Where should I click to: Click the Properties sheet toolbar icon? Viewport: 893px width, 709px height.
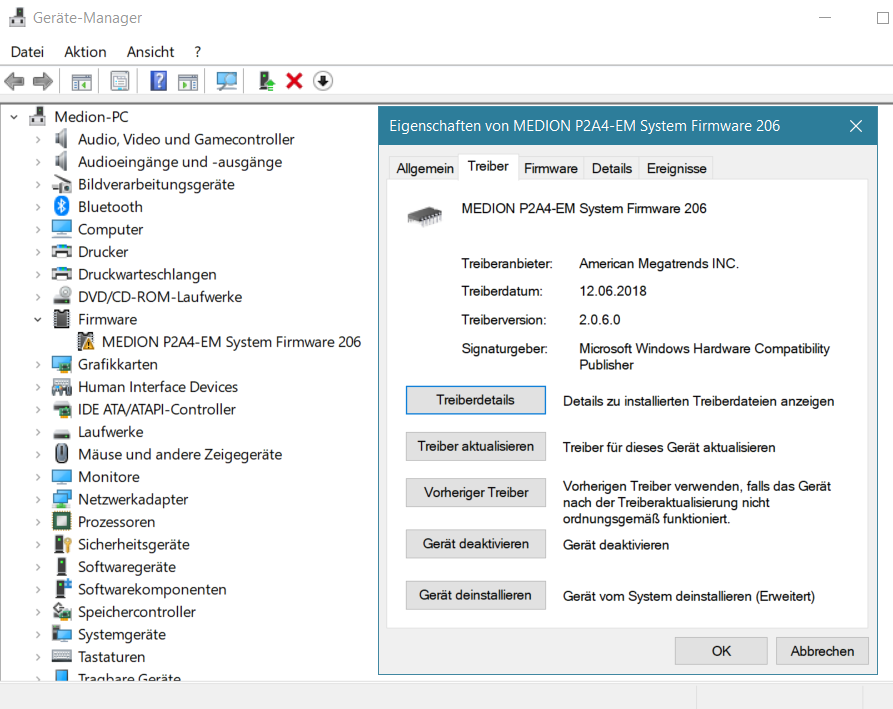120,81
